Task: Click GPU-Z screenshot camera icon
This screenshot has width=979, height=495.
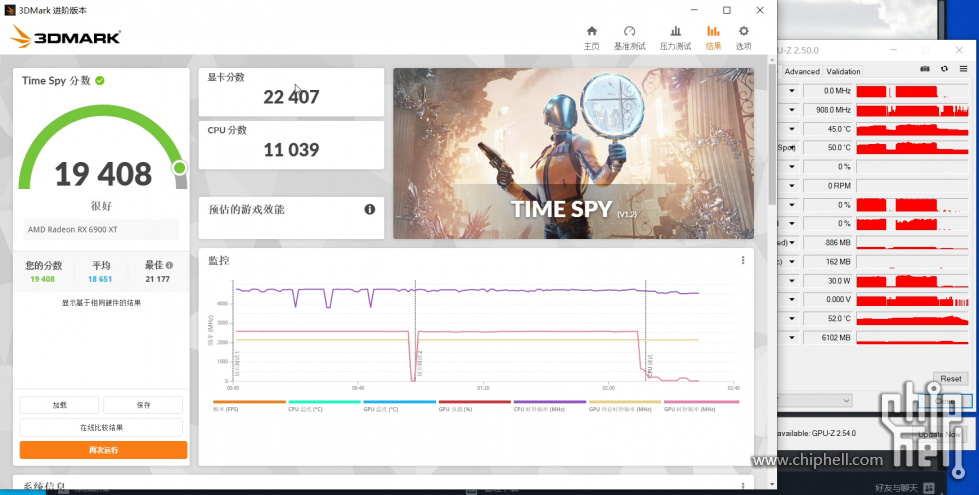Action: 925,69
